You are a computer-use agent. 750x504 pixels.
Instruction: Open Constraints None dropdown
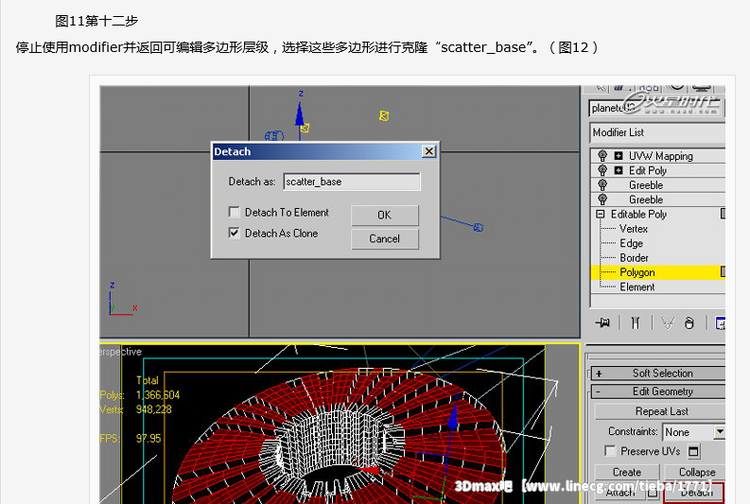pos(694,432)
